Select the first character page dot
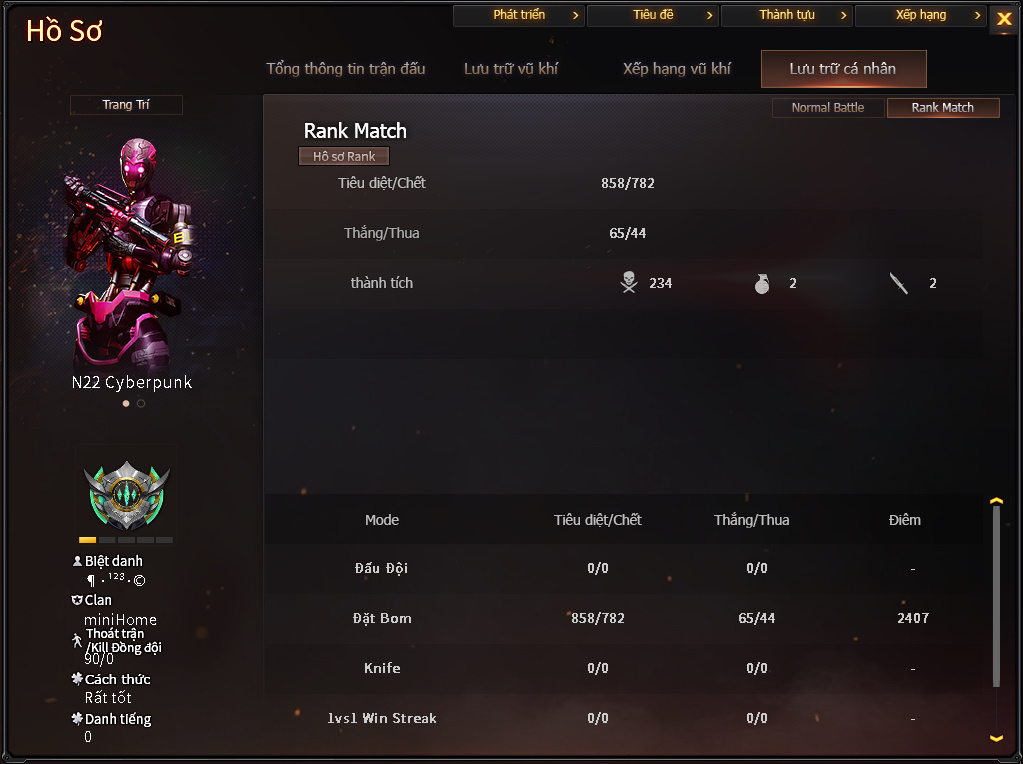The image size is (1023, 764). 126,403
